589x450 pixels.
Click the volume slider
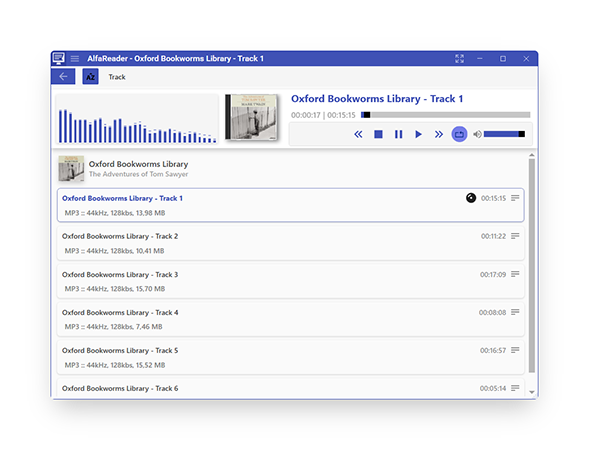pyautogui.click(x=504, y=134)
